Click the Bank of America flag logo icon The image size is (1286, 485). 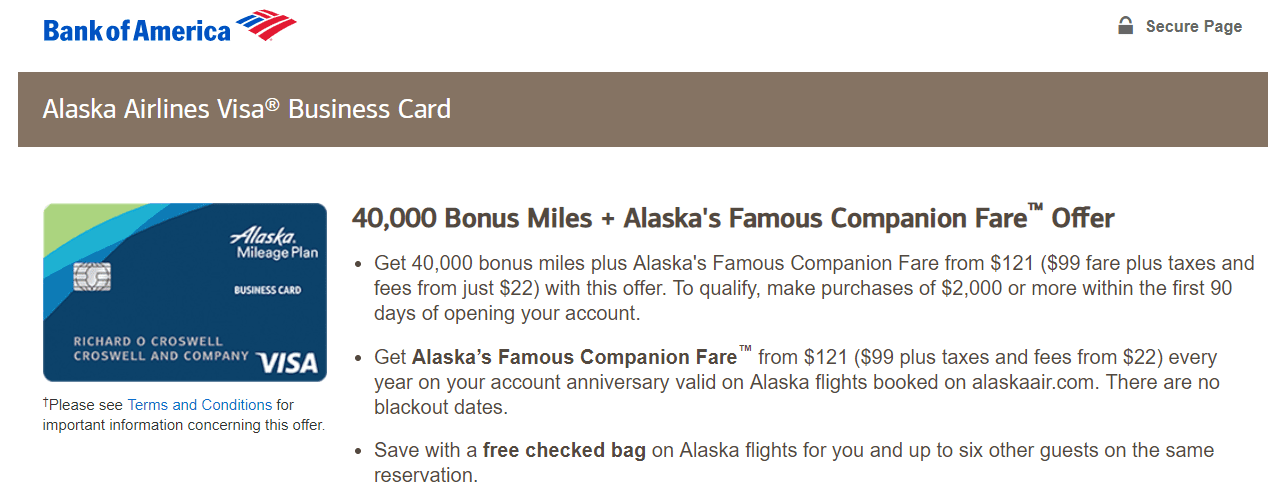pyautogui.click(x=267, y=26)
